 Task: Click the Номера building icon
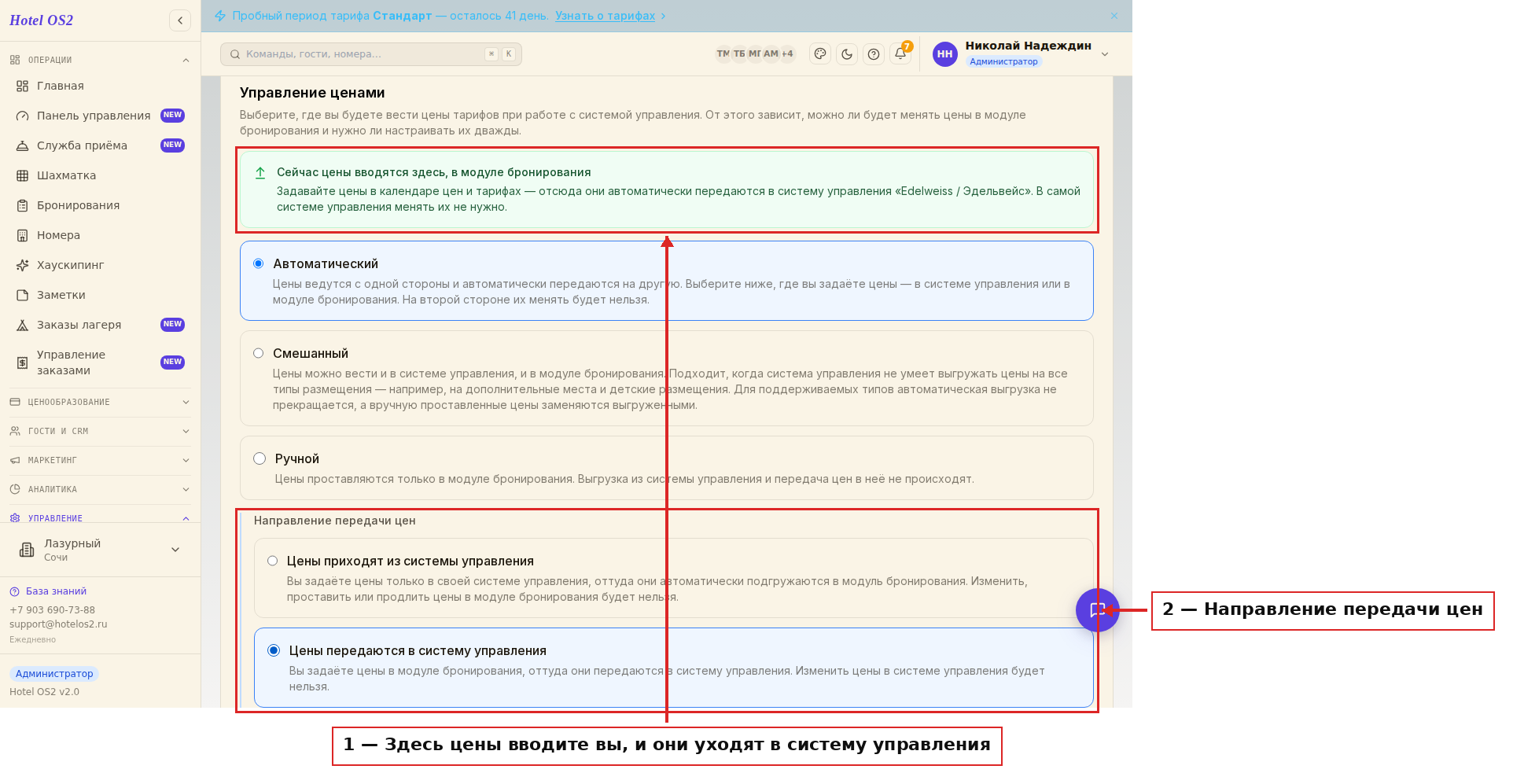point(23,235)
